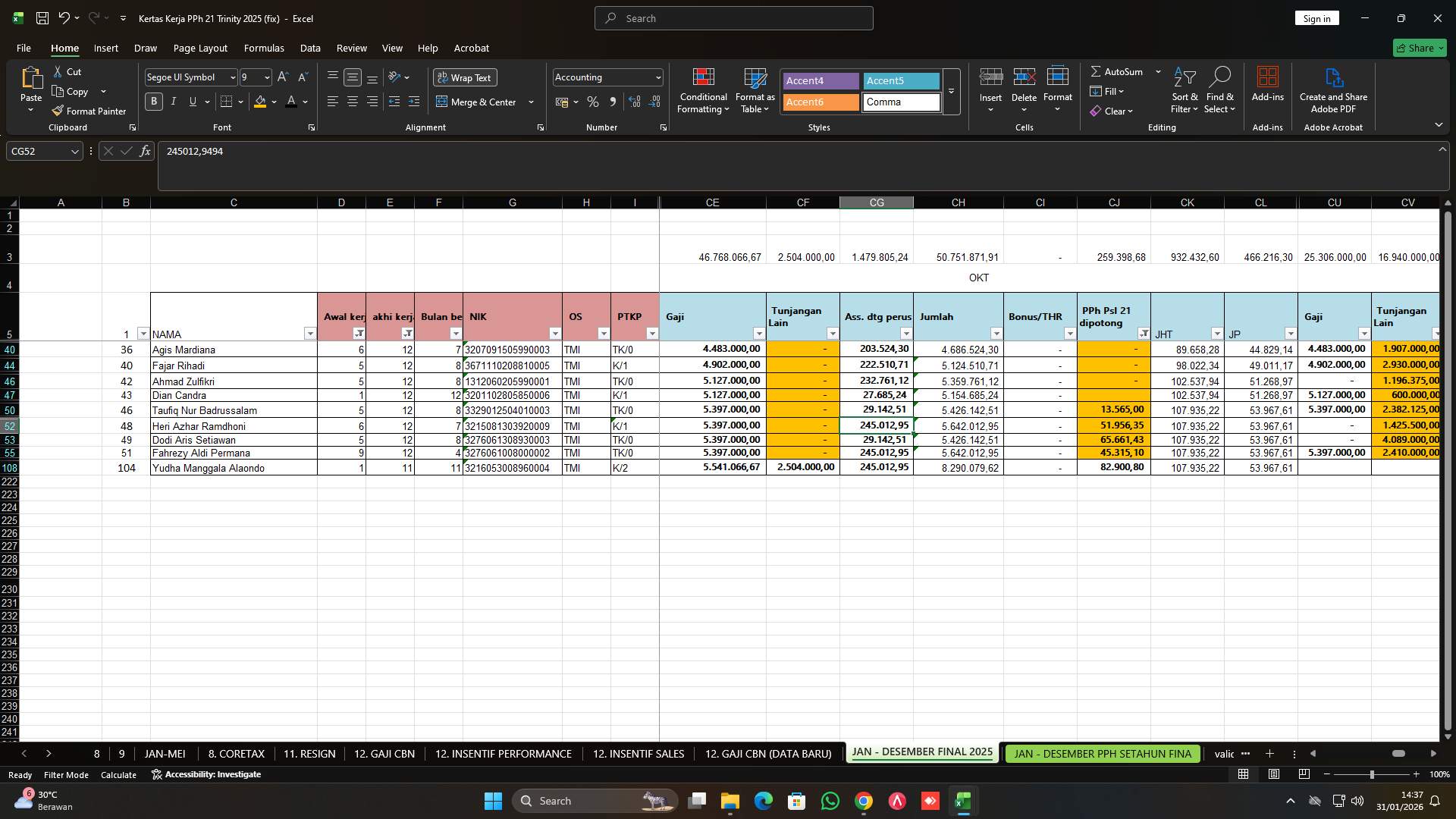Open Format as Table gallery

click(754, 89)
